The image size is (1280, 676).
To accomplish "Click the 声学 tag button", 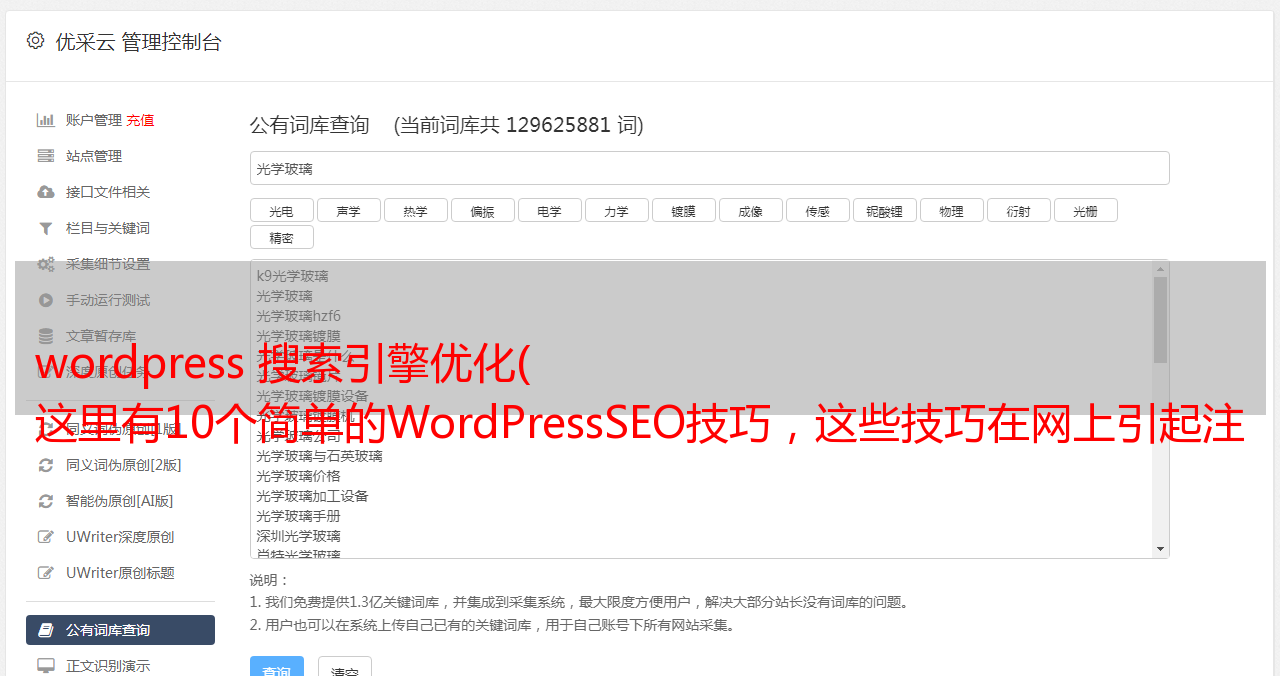I will coord(349,211).
